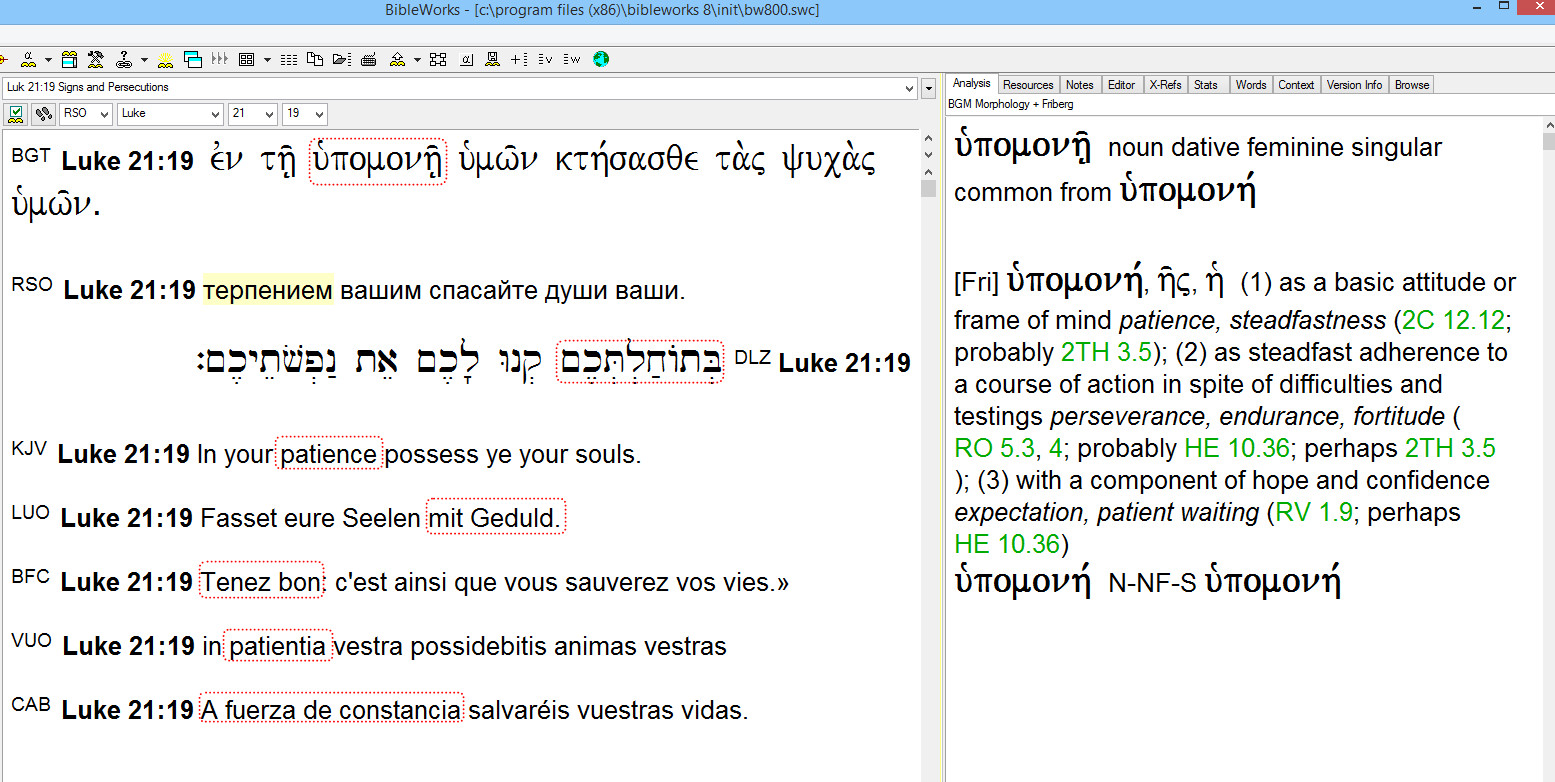Click the four-square grid layout icon

tap(246, 59)
